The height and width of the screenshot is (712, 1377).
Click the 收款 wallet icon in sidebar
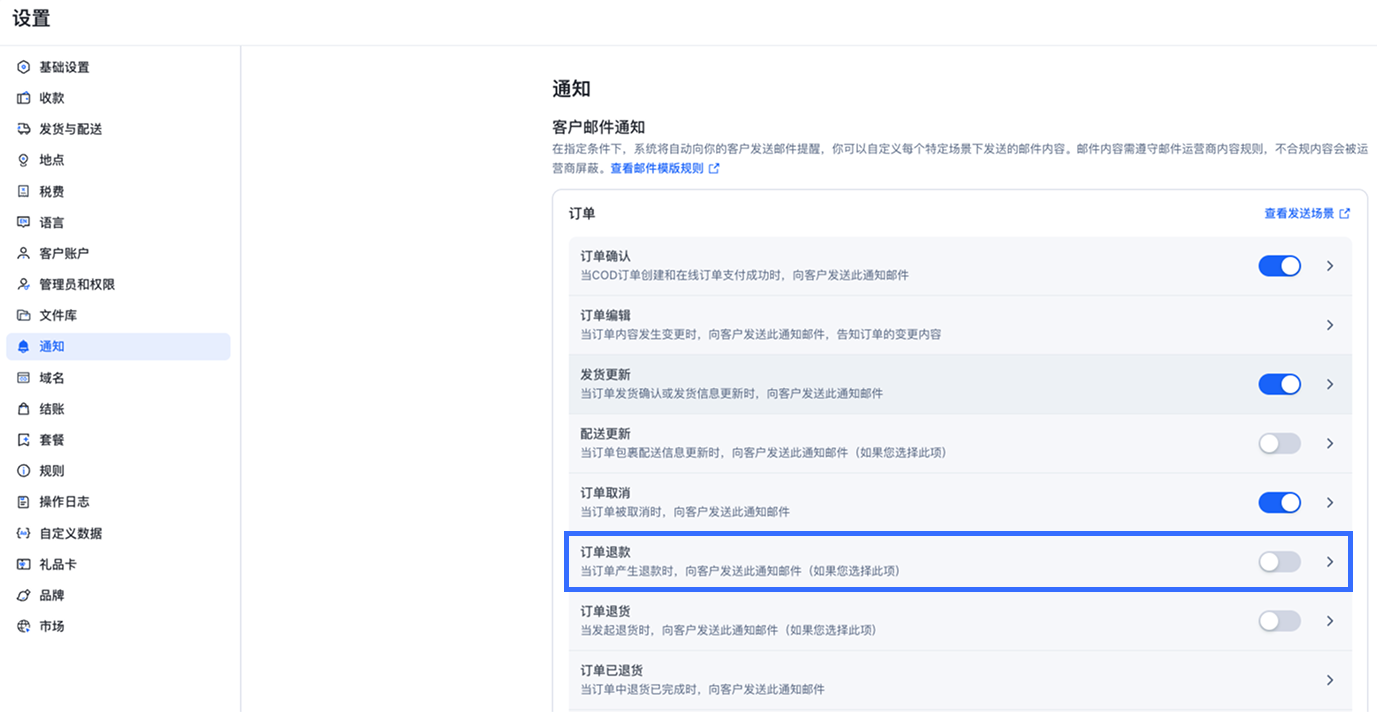pyautogui.click(x=24, y=98)
